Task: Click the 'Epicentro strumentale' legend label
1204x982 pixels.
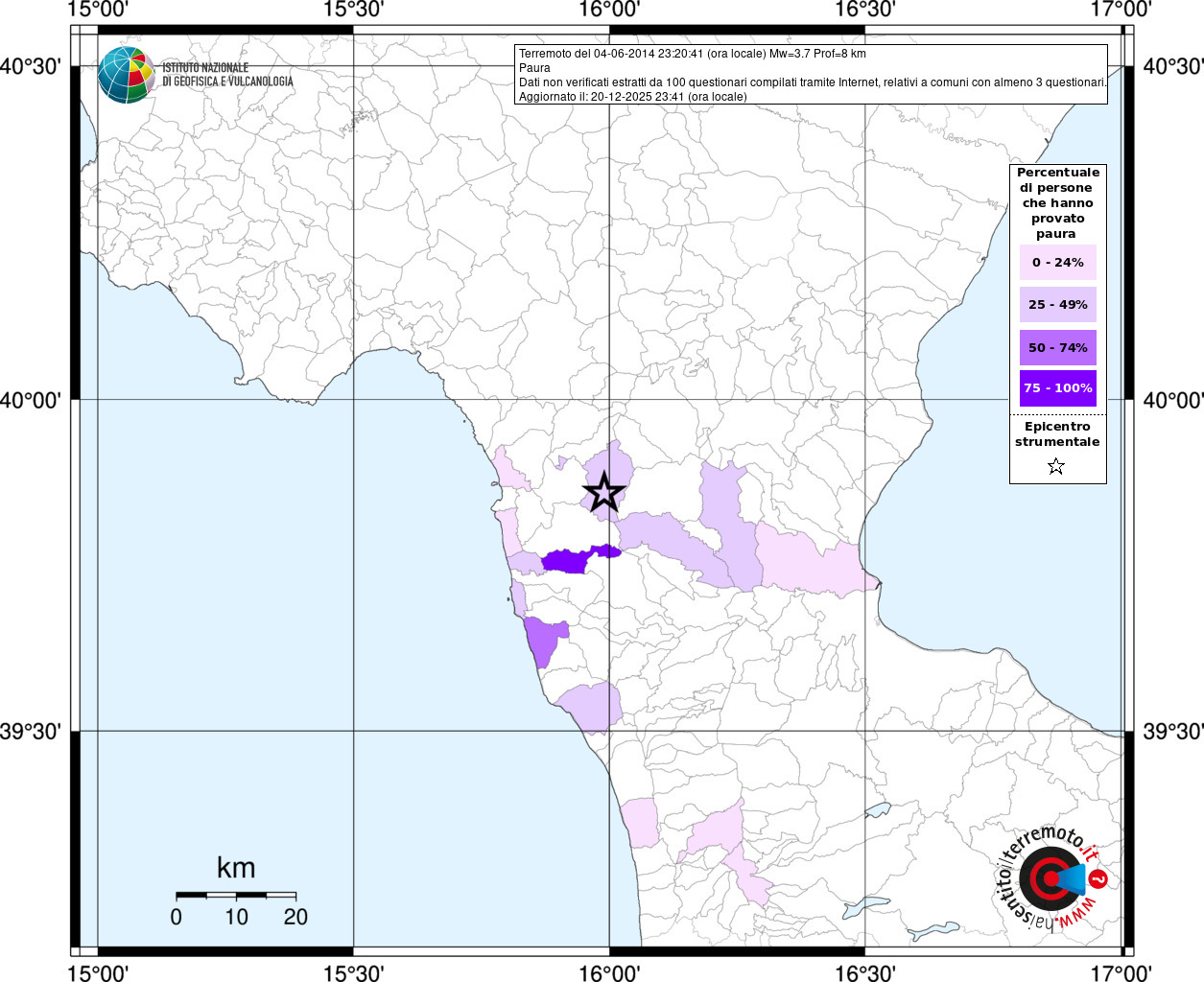Action: 1057,434
